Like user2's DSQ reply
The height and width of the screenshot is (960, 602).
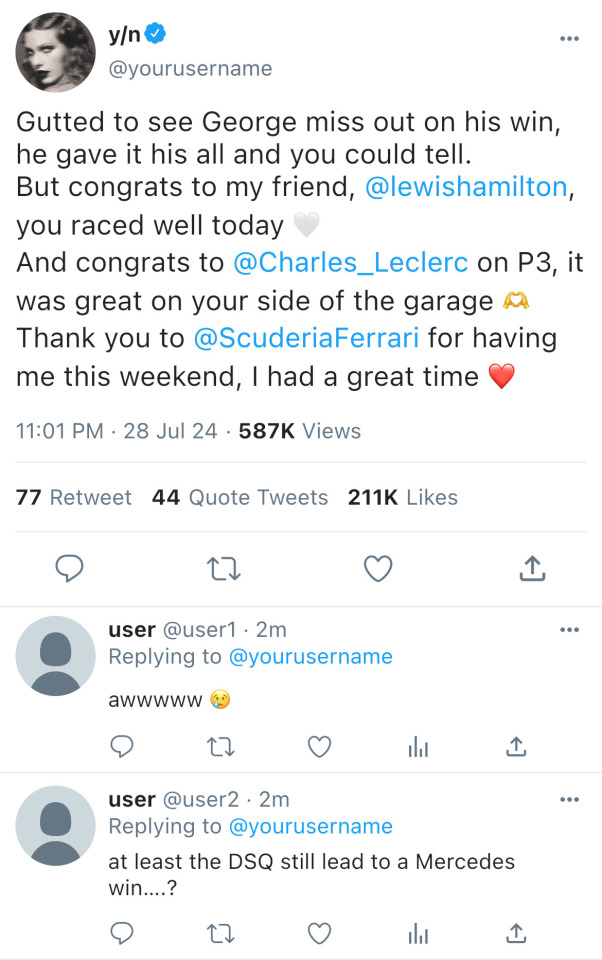(x=319, y=933)
